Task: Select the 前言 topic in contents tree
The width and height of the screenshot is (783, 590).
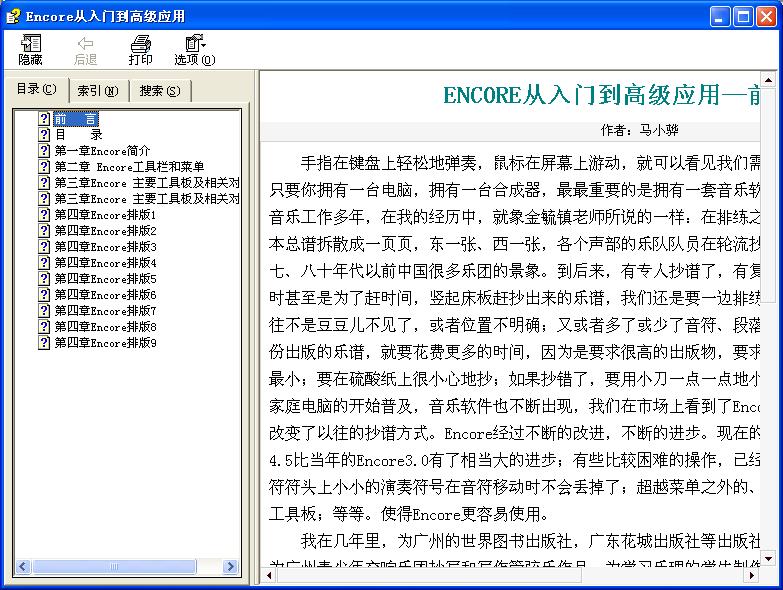Action: (x=76, y=119)
